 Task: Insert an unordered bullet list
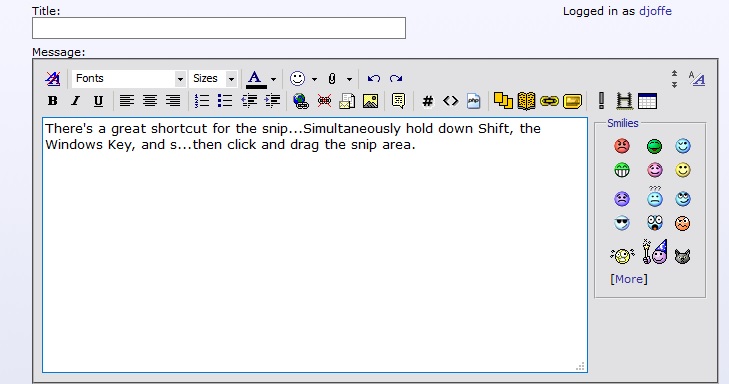pyautogui.click(x=225, y=100)
